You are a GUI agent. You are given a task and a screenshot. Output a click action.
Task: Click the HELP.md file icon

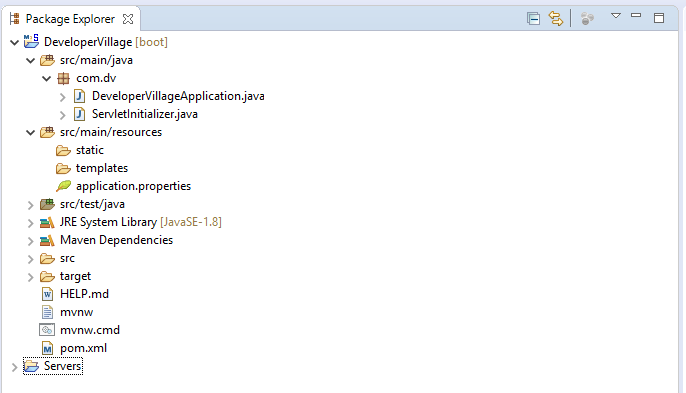47,295
